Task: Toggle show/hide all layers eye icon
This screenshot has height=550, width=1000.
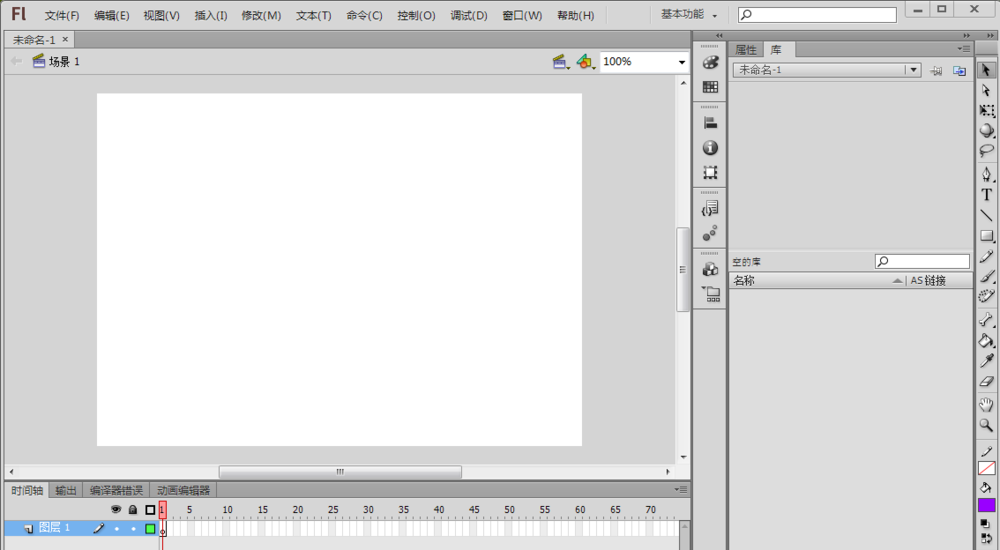Action: click(115, 509)
